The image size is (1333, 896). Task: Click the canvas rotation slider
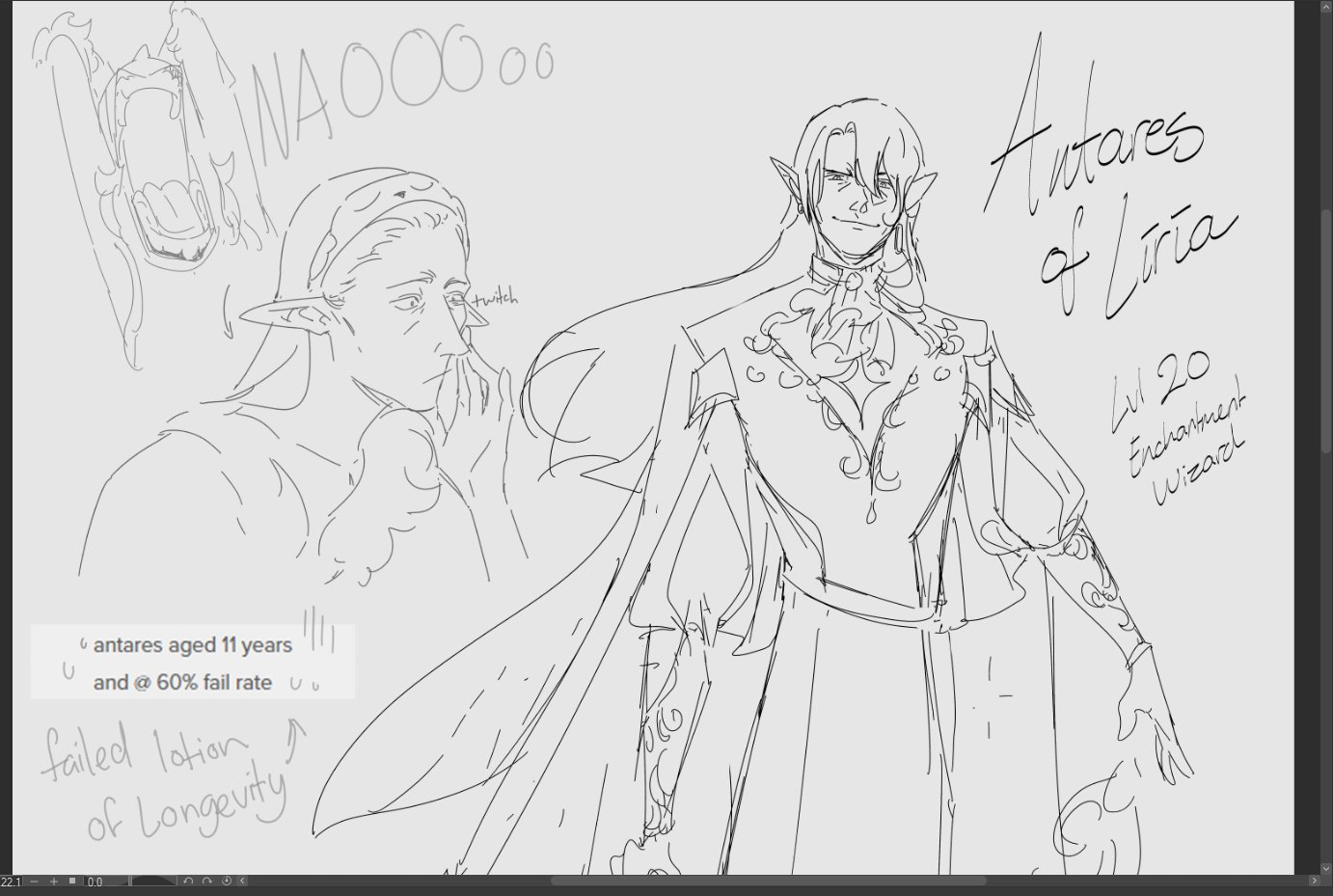[x=154, y=882]
